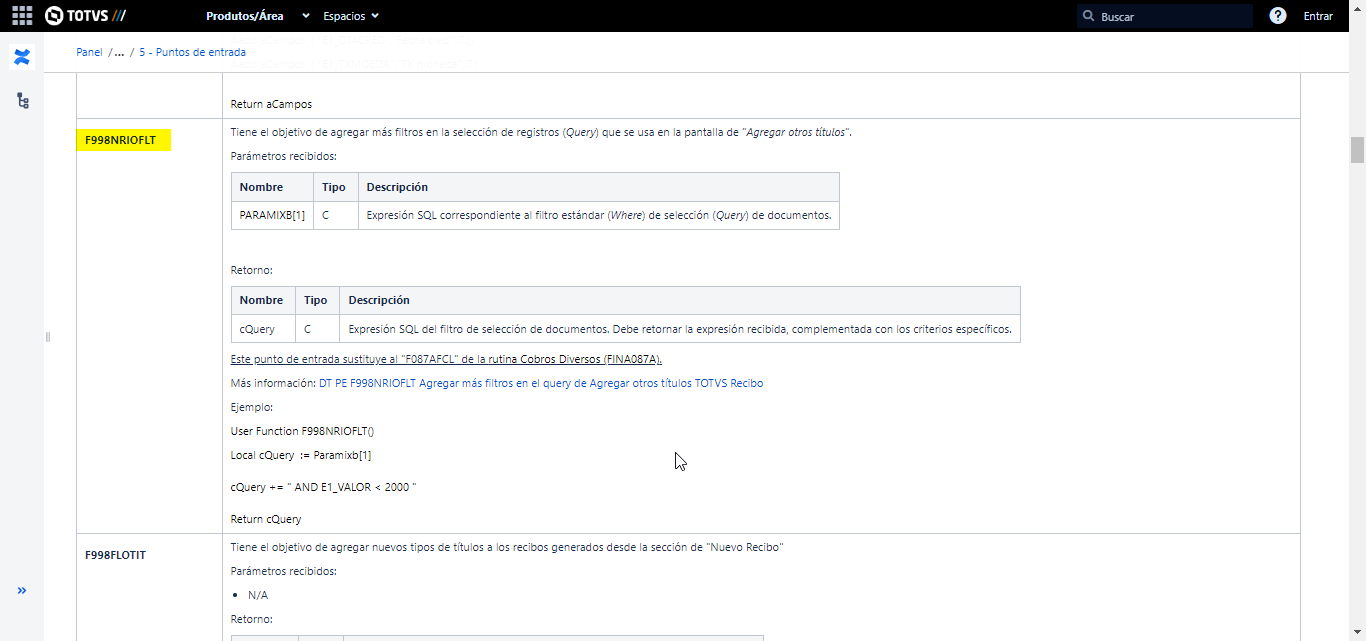The width and height of the screenshot is (1366, 641).
Task: Click the Parámetros recibidos label under F998NRIOFLT
Action: (284, 156)
